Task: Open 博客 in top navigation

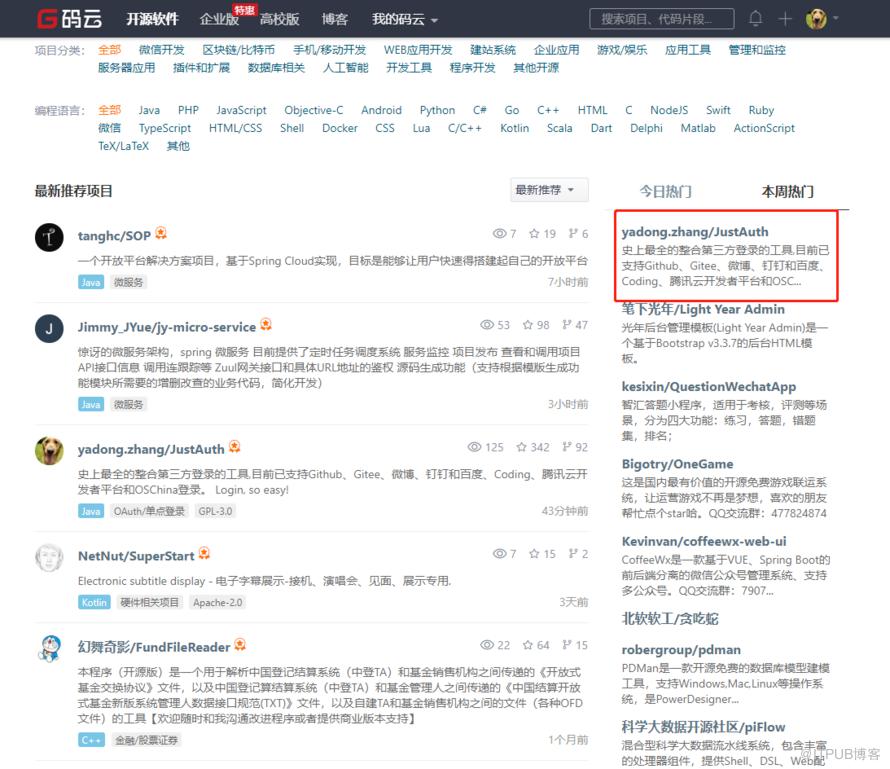Action: point(334,19)
